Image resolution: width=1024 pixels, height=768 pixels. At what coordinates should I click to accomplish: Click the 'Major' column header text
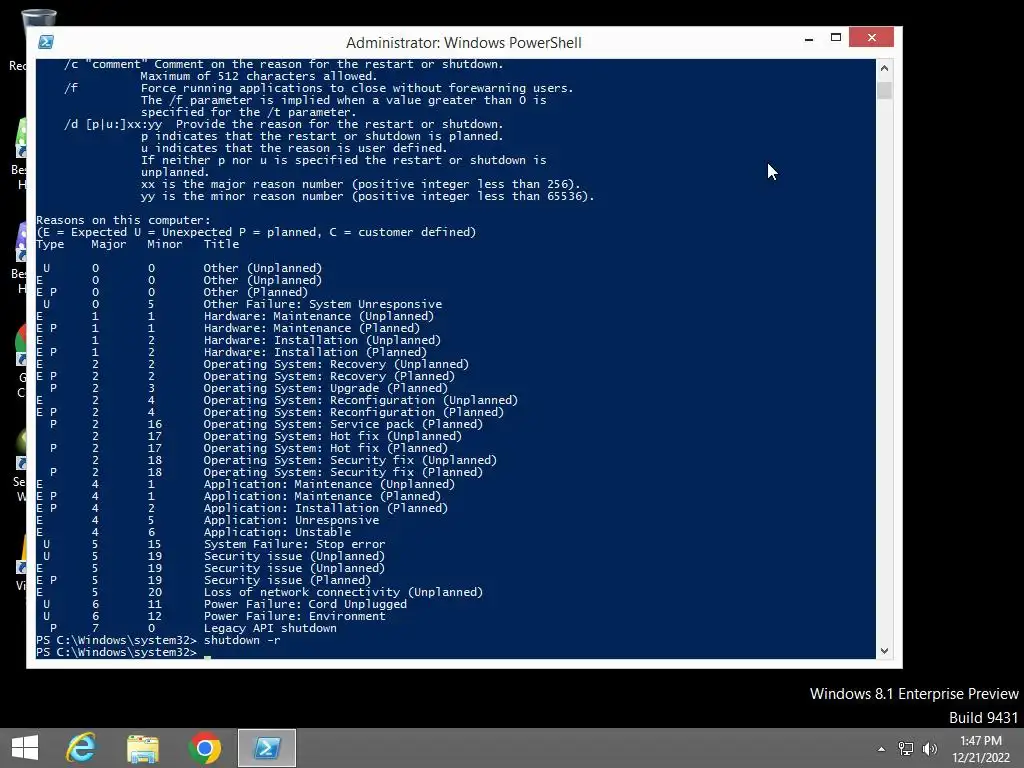pyautogui.click(x=109, y=244)
